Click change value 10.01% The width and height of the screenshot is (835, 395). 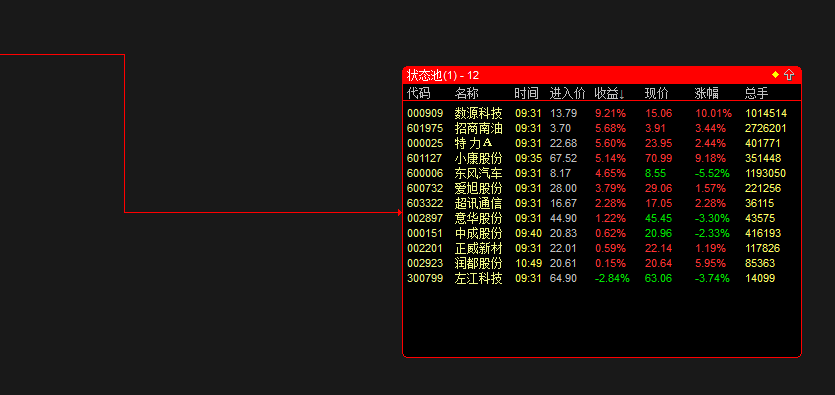coord(714,113)
